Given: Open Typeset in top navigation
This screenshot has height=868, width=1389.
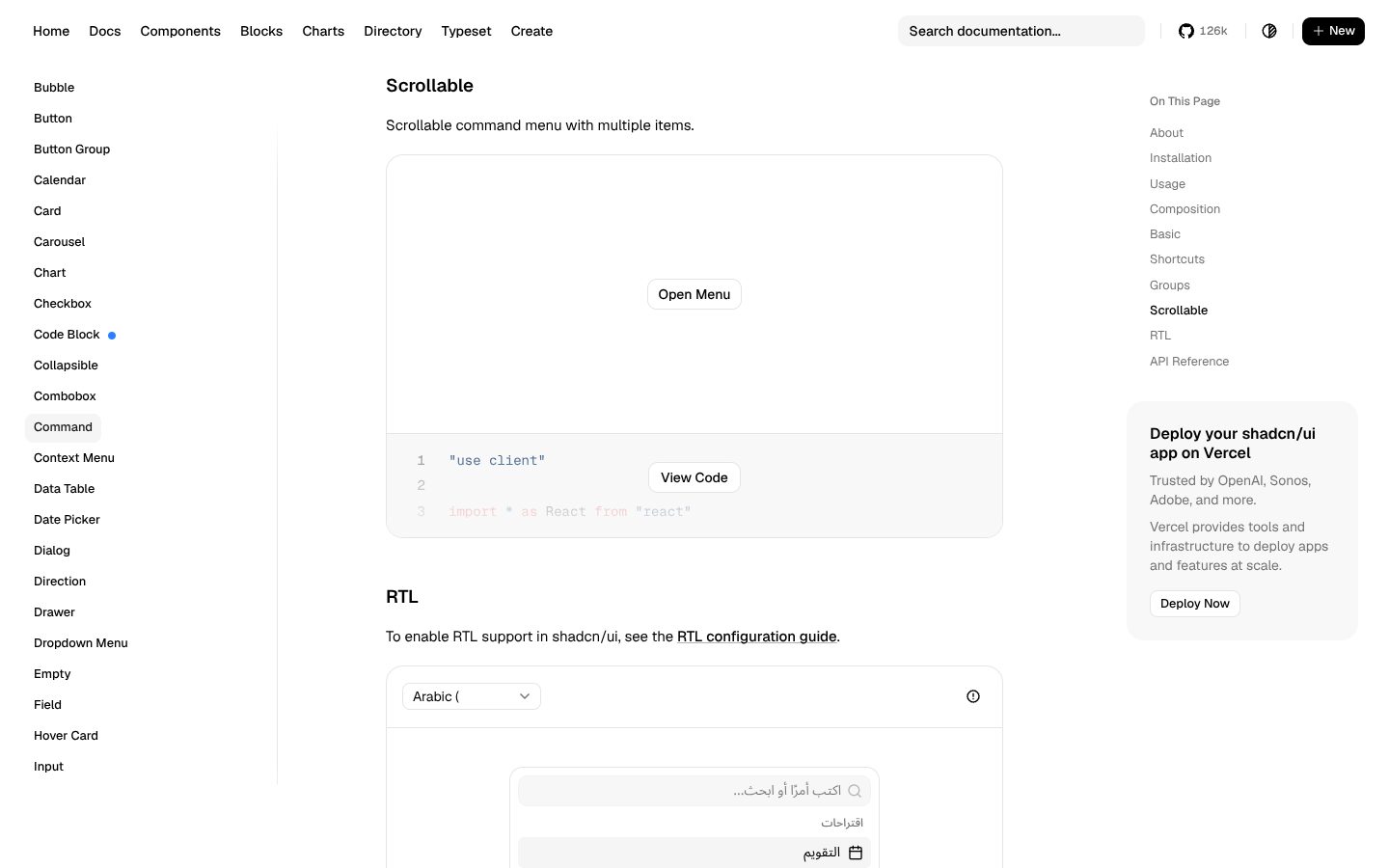Looking at the screenshot, I should pos(466,31).
